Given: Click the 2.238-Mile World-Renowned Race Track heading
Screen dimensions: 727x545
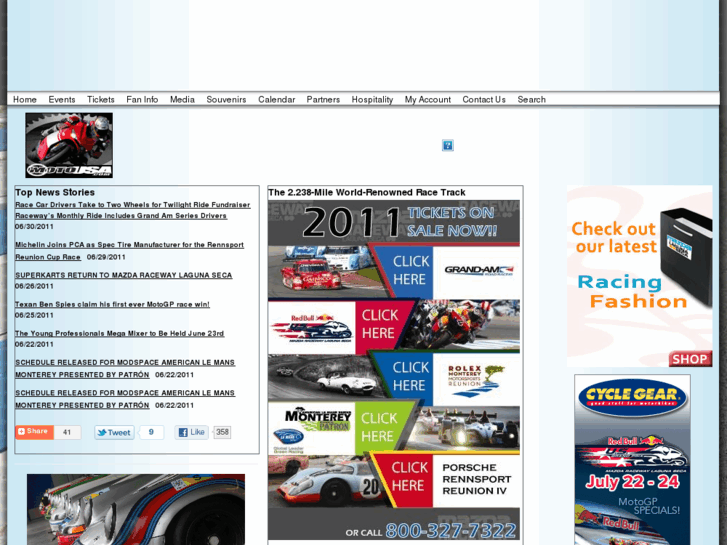Looking at the screenshot, I should pos(367,192).
